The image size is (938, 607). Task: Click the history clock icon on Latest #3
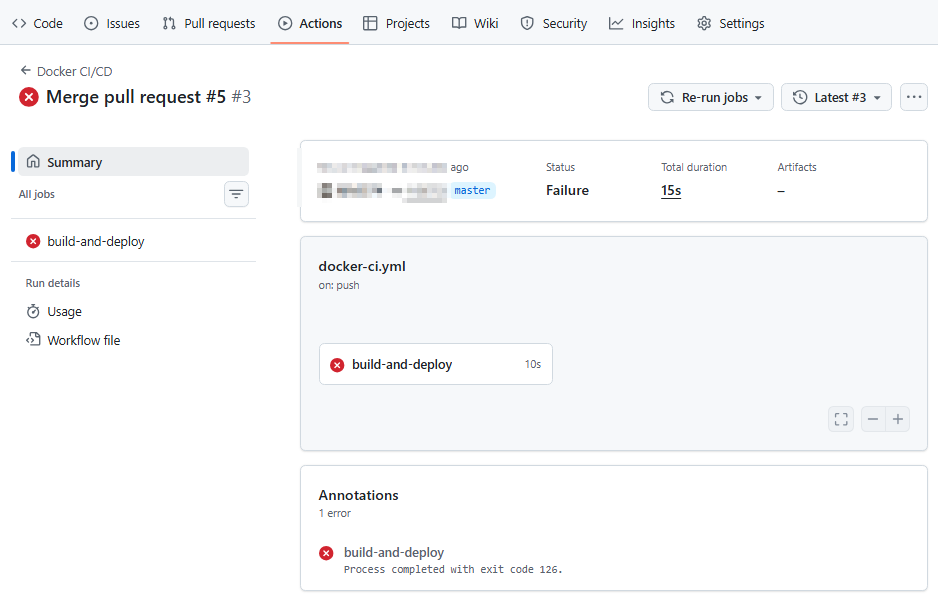800,97
